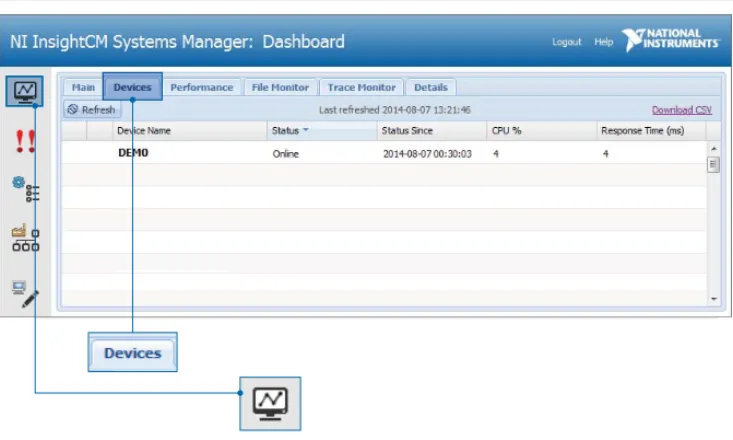
Task: Select the DEMO device name cell
Action: pyautogui.click(x=133, y=153)
